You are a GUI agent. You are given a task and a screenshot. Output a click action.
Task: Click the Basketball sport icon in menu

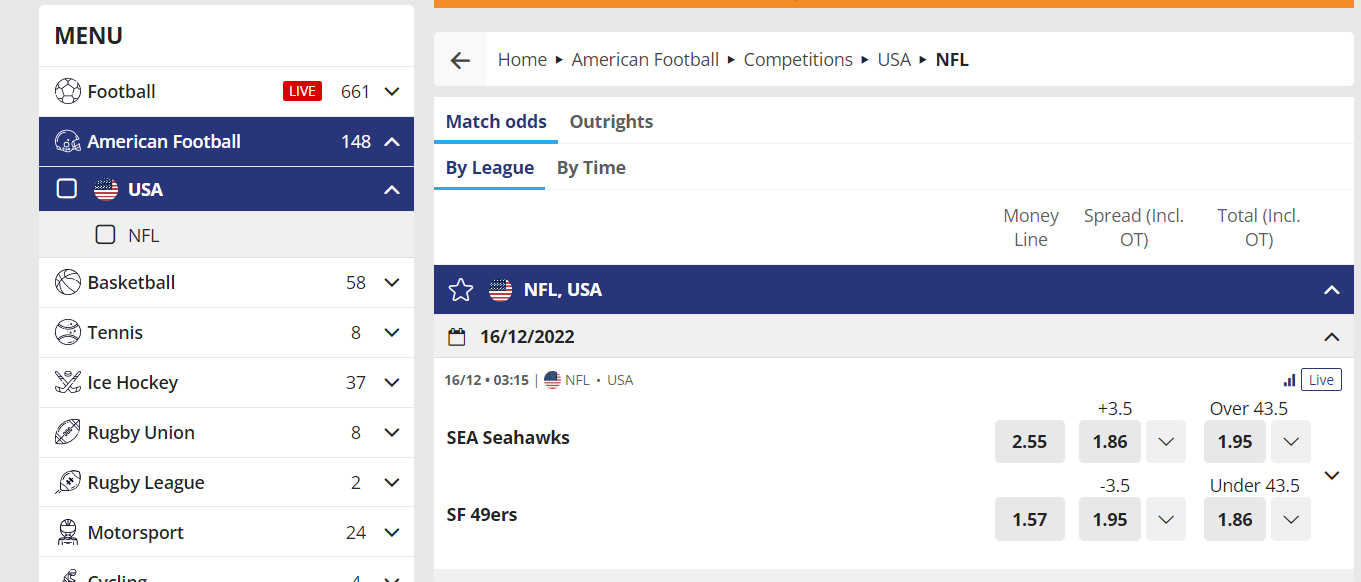[68, 282]
